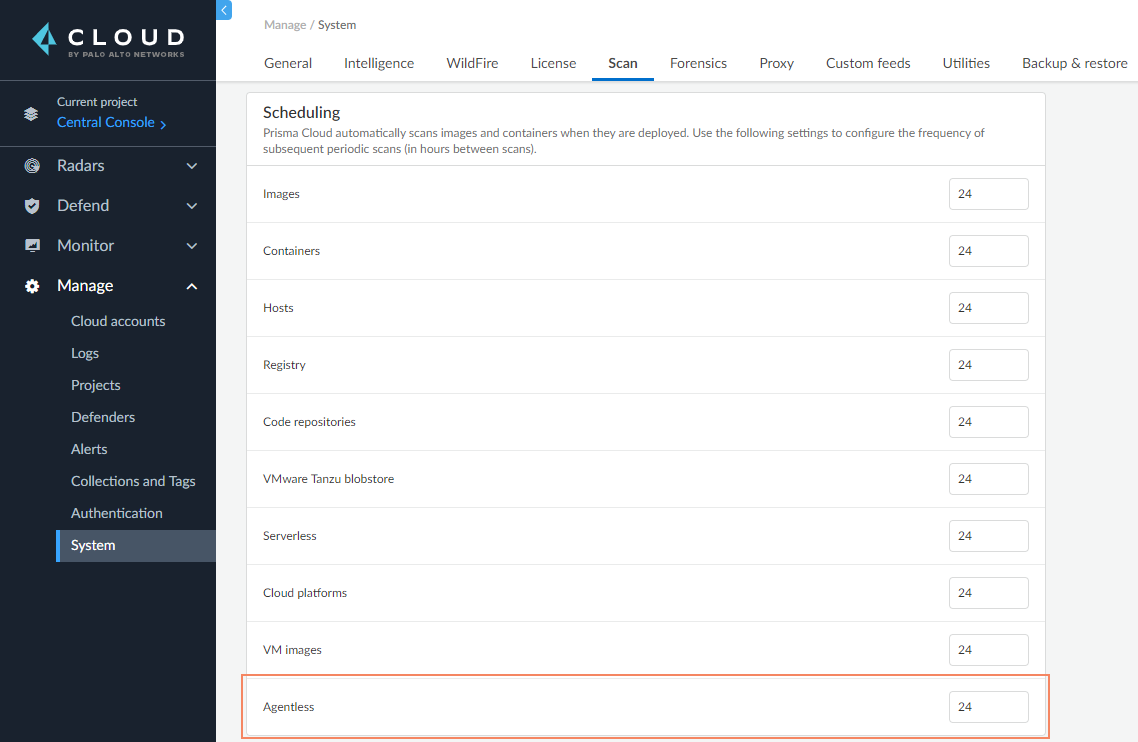Switch to the General tab
Image resolution: width=1138 pixels, height=742 pixels.
(288, 63)
